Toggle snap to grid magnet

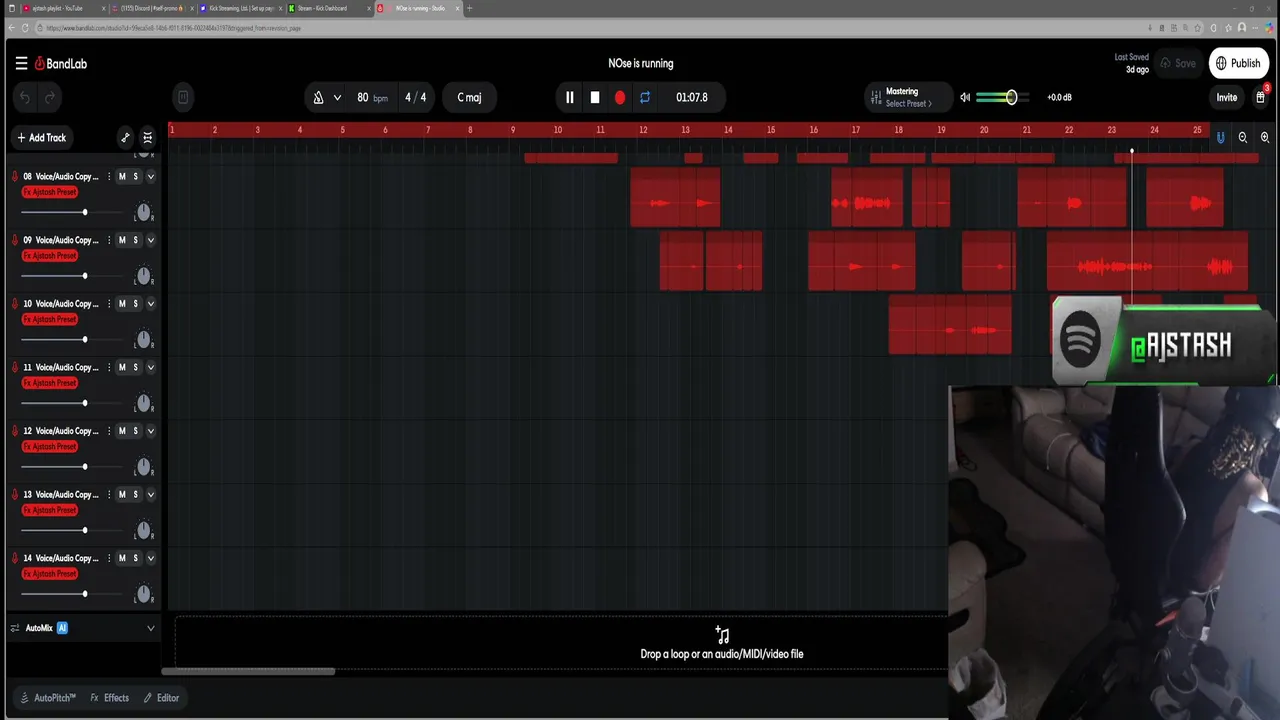tap(1220, 137)
